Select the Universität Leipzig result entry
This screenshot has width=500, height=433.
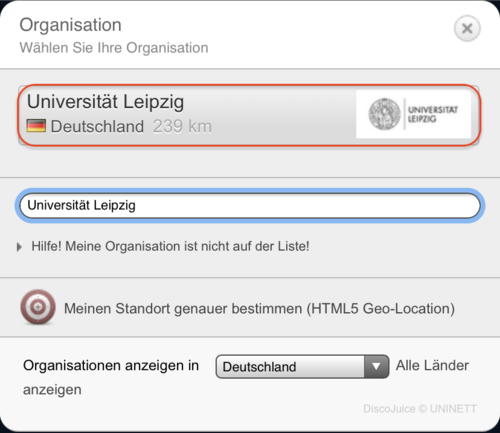click(249, 115)
